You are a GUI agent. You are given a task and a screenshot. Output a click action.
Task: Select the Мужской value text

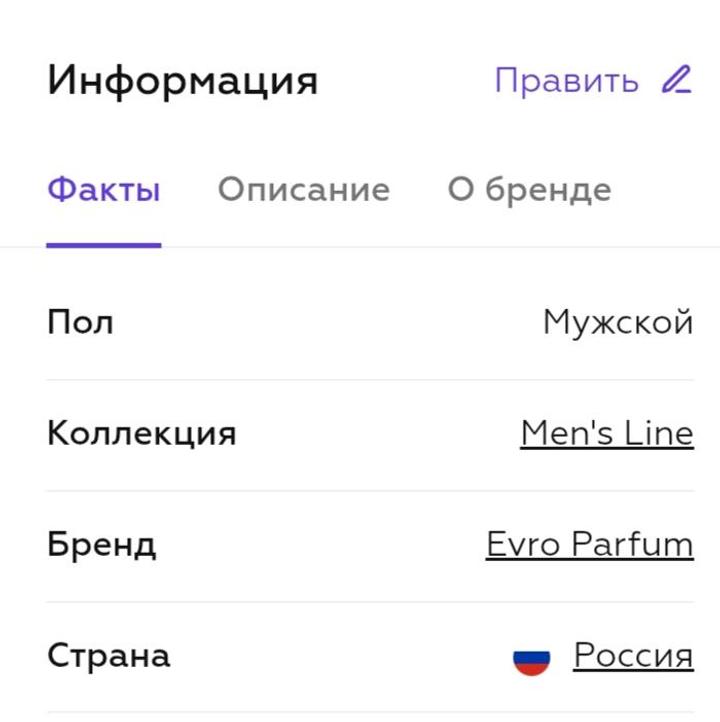(617, 323)
